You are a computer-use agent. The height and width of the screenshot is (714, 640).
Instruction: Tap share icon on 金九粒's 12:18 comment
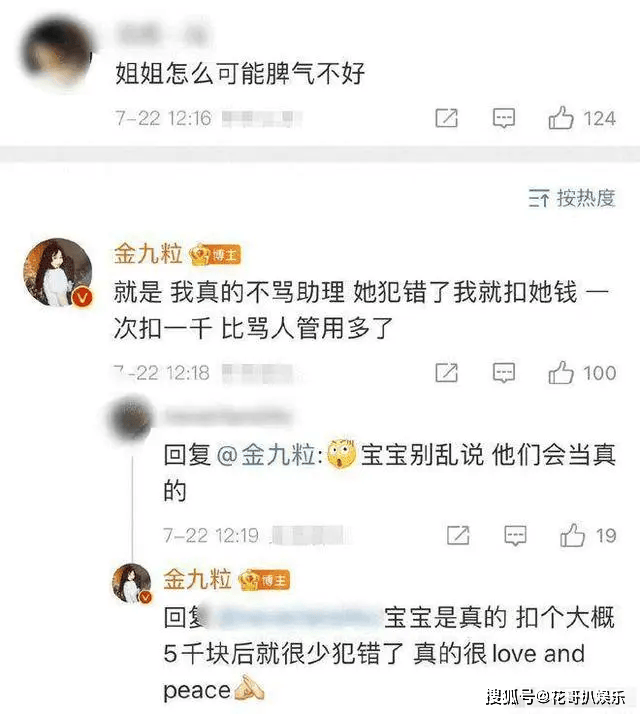(446, 373)
